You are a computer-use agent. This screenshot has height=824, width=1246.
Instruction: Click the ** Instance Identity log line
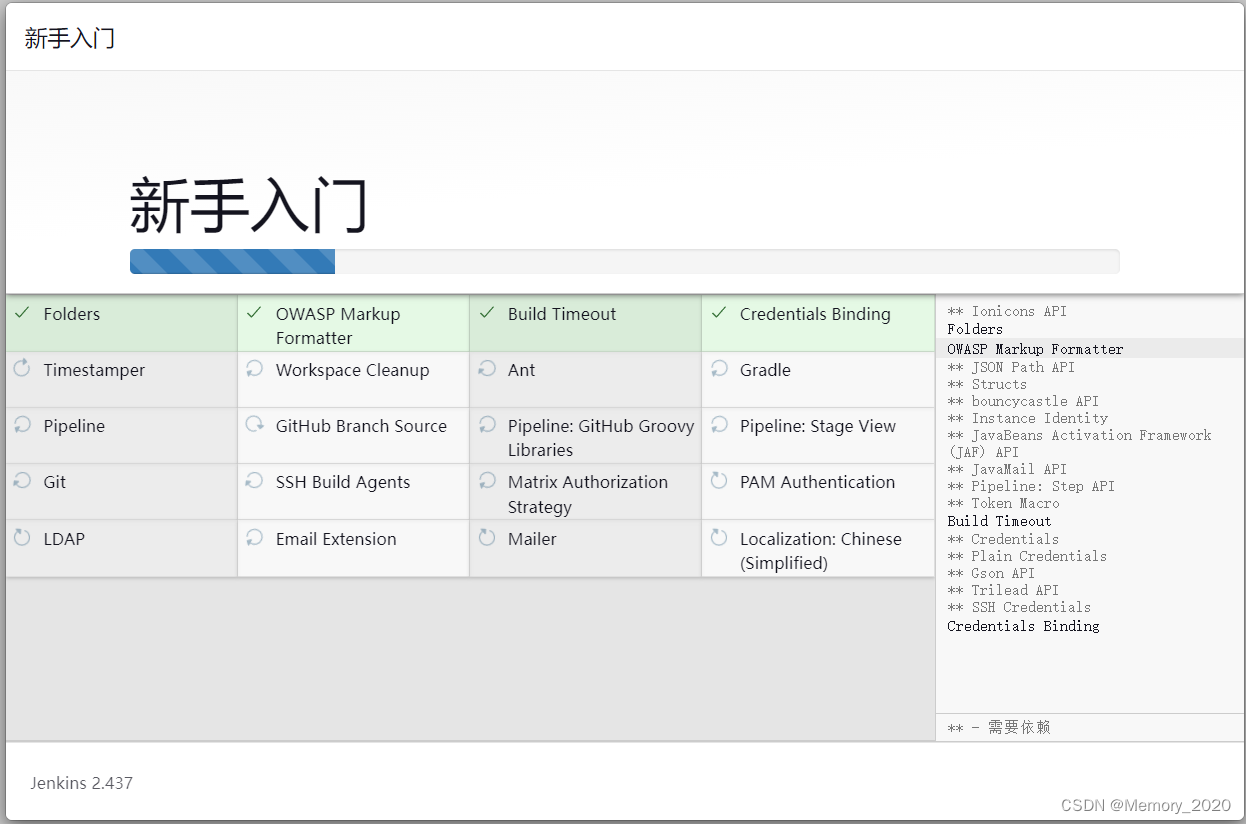pyautogui.click(x=1027, y=418)
